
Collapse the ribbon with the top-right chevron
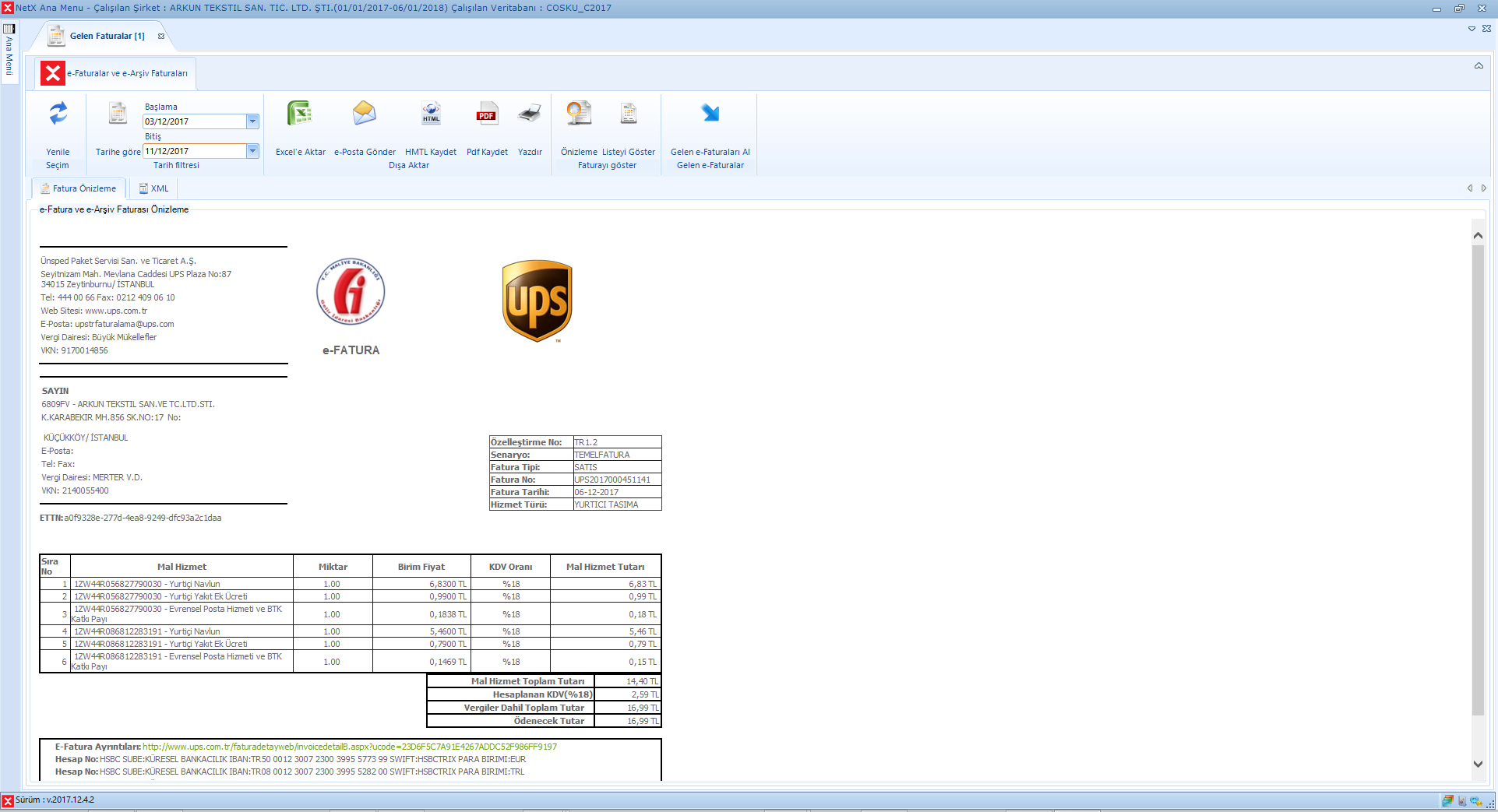tap(1478, 66)
